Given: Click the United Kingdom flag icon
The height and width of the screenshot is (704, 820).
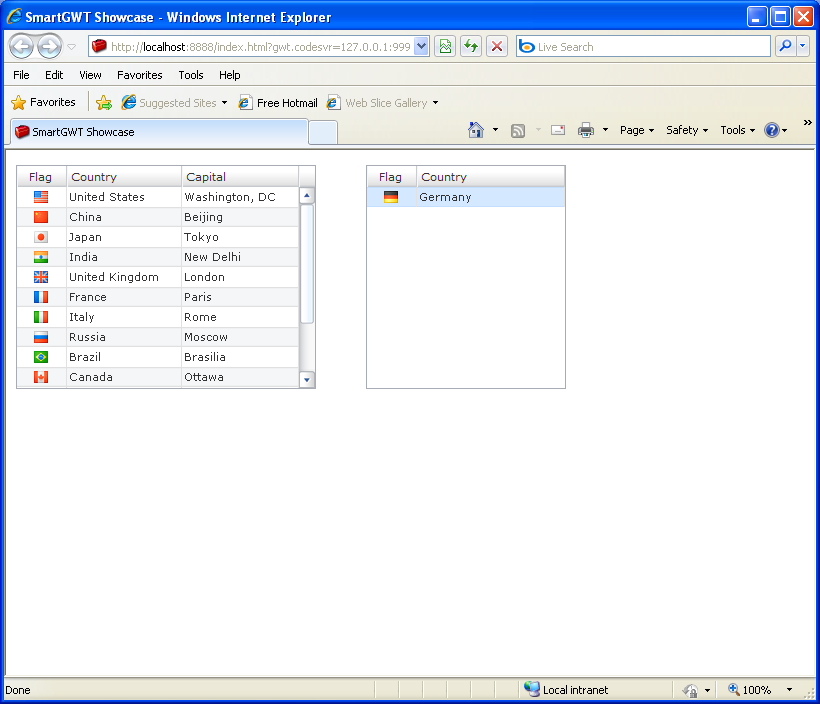Looking at the screenshot, I should 41,277.
